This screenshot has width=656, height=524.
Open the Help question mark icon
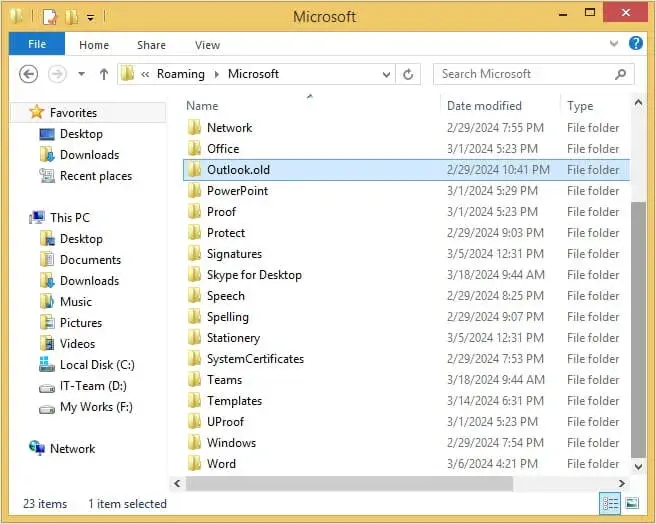[x=636, y=43]
